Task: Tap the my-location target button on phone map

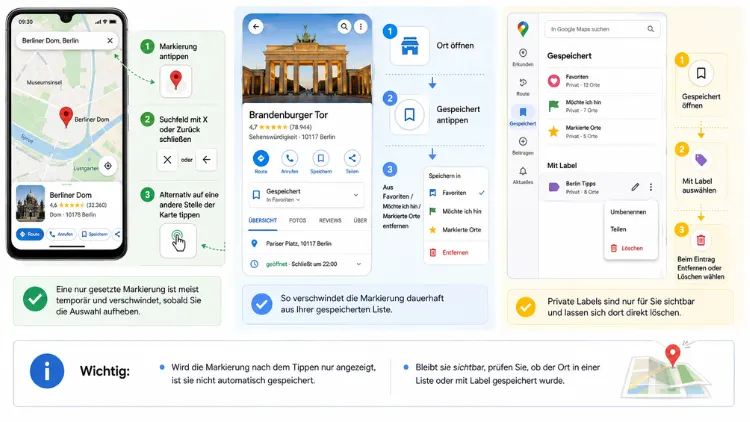Action: (x=108, y=166)
